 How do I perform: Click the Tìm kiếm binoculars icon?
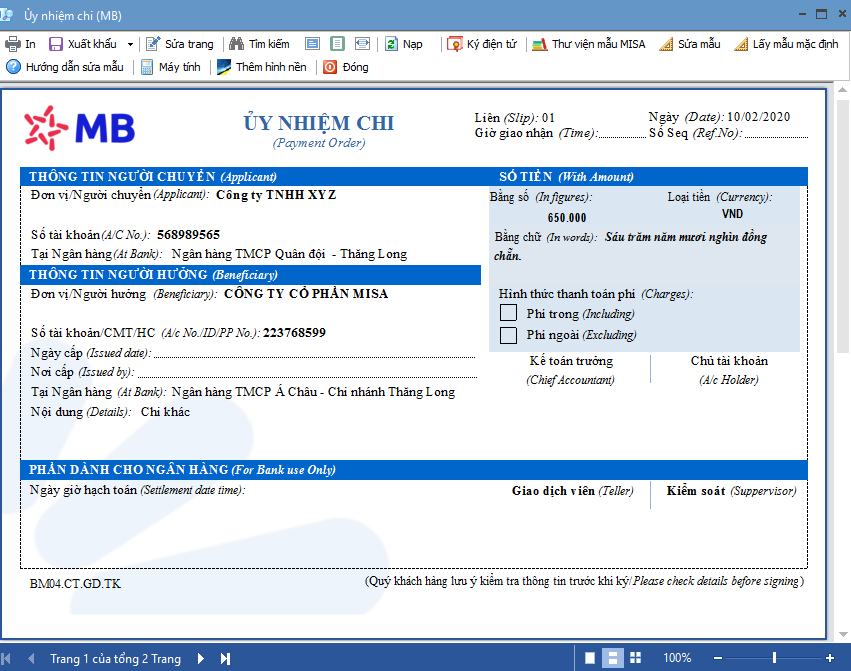pyautogui.click(x=237, y=44)
